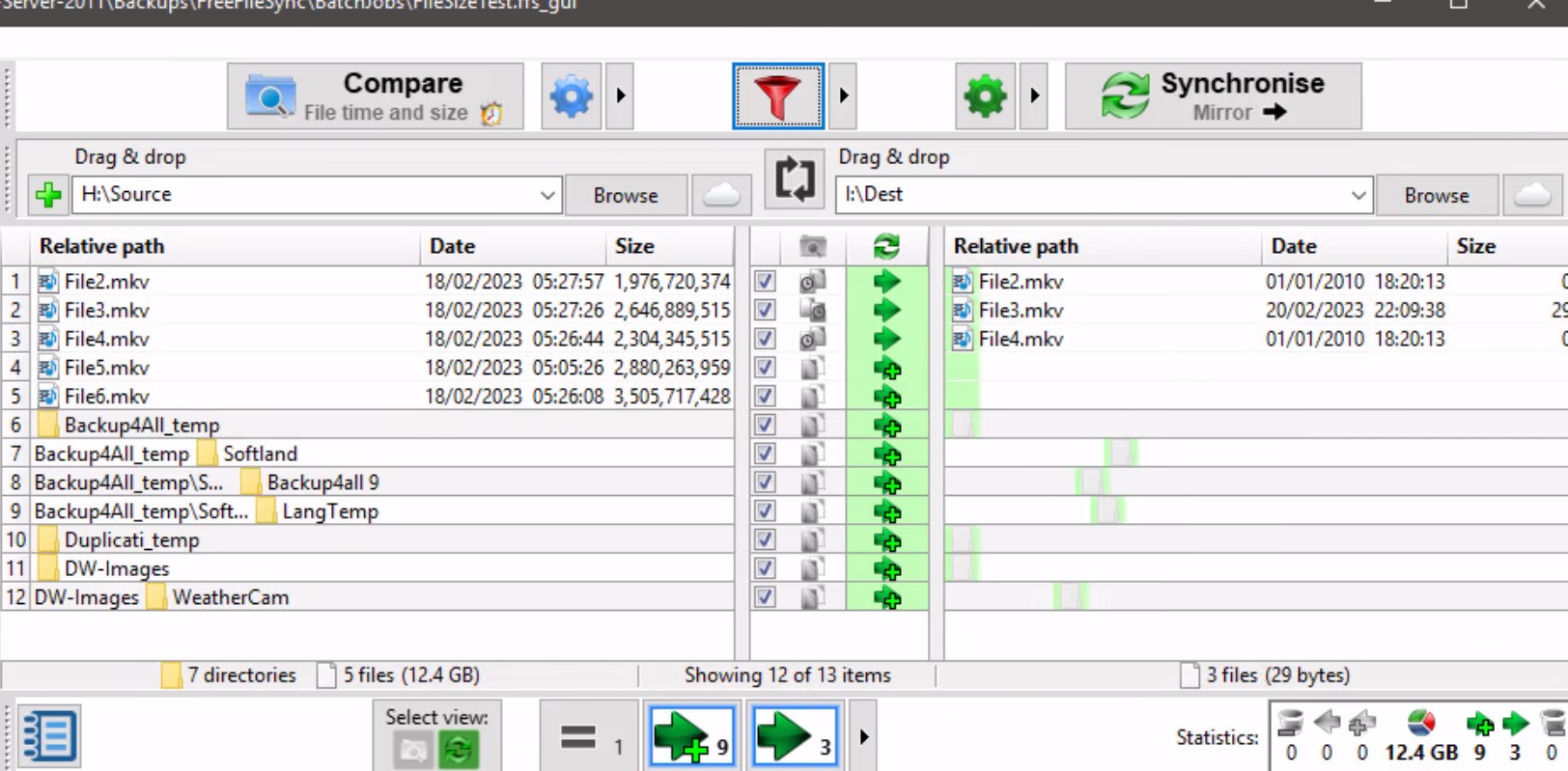1568x771 pixels.
Task: Uncheck the File5.mkv row checkbox
Action: pyautogui.click(x=765, y=368)
